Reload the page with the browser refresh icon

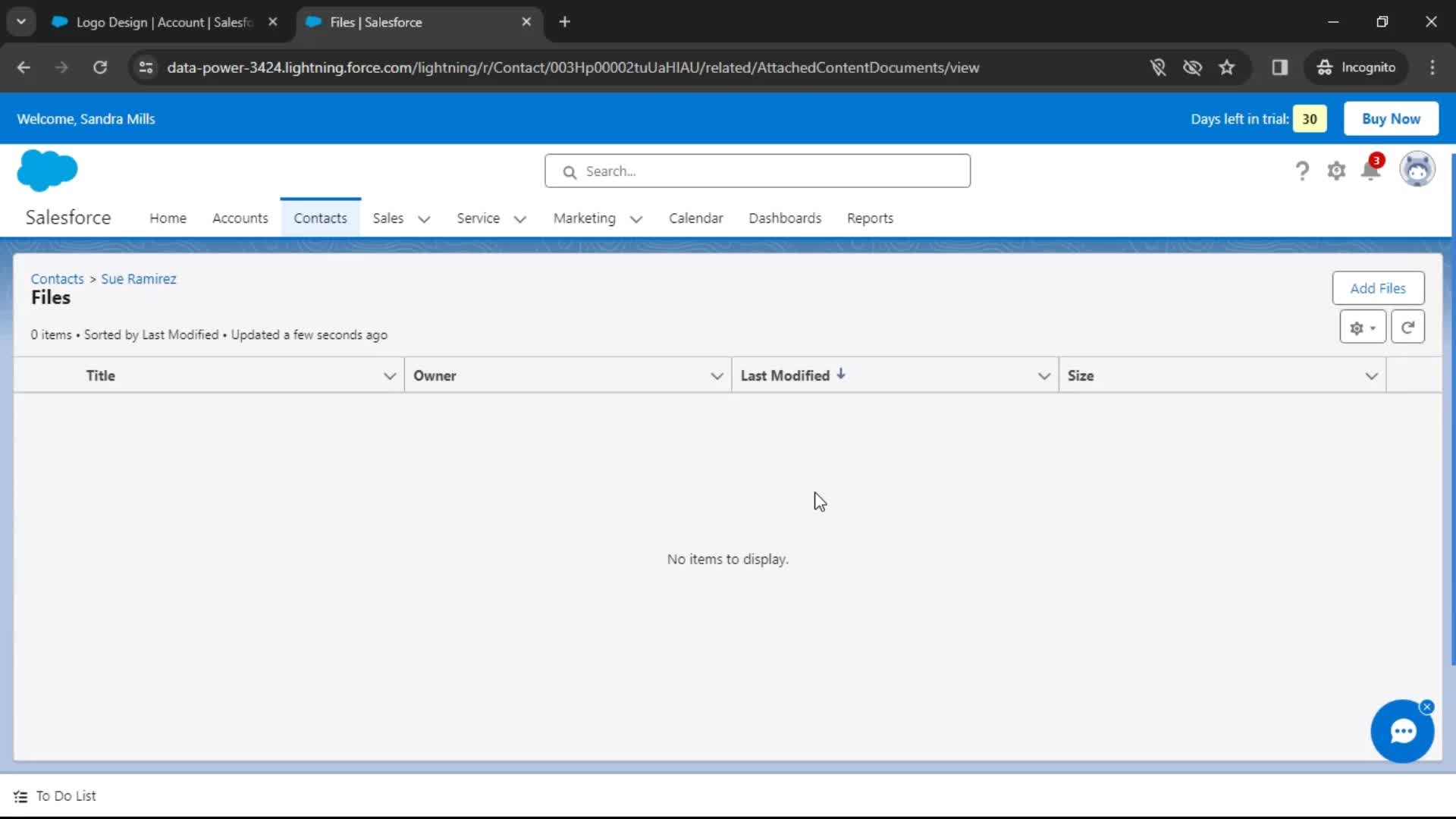point(100,67)
